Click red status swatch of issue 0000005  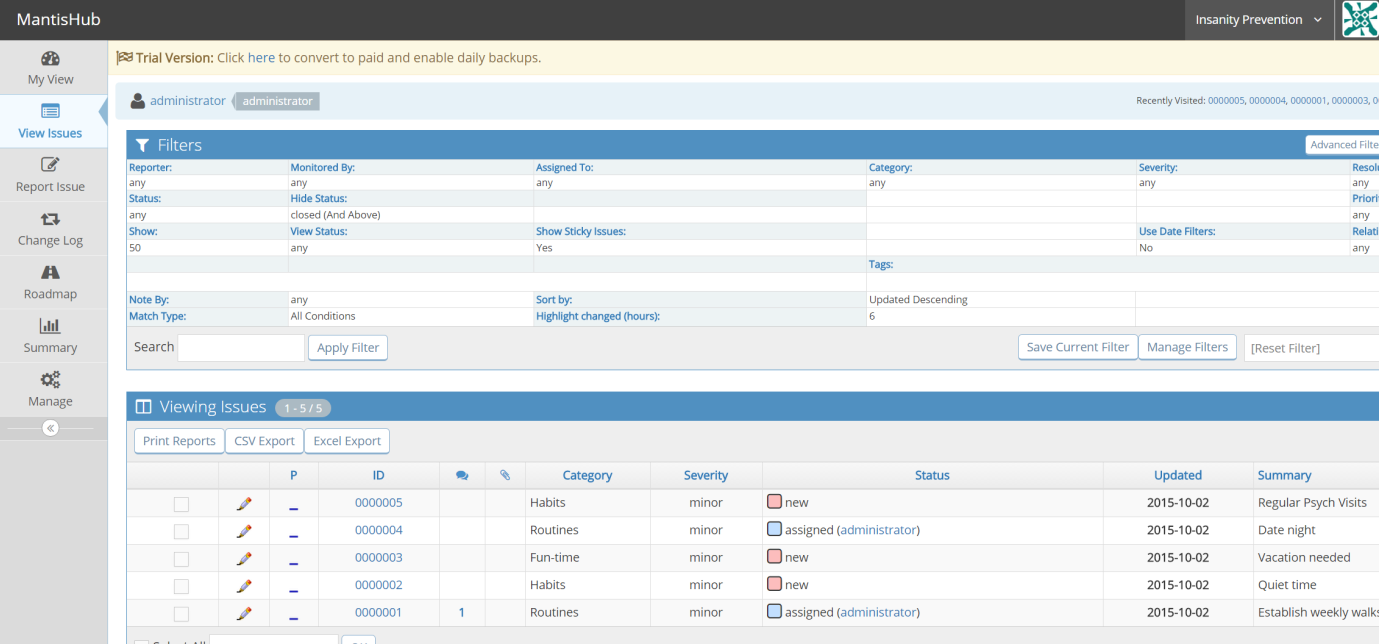(x=774, y=502)
